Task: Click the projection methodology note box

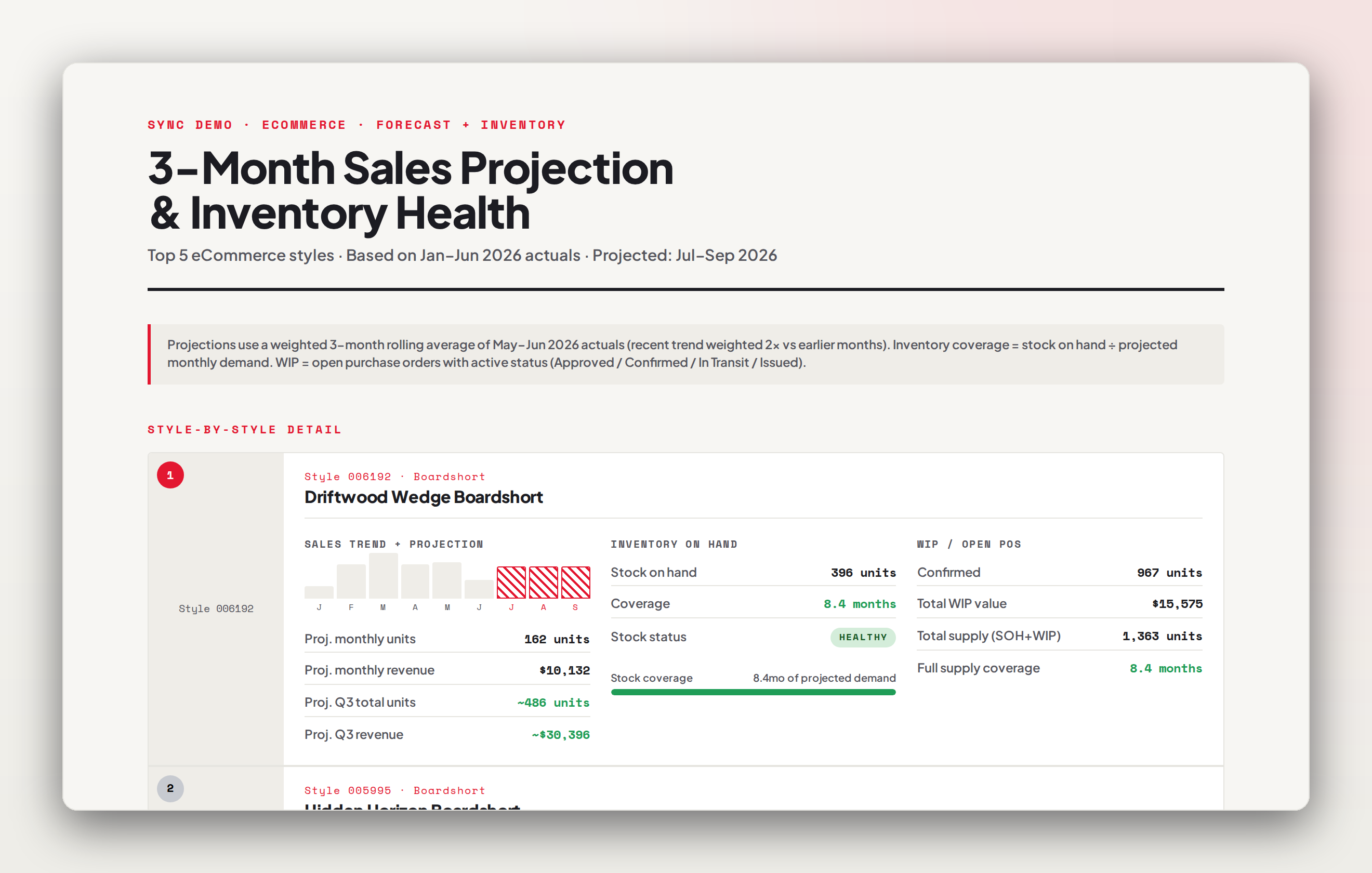Action: coord(686,354)
